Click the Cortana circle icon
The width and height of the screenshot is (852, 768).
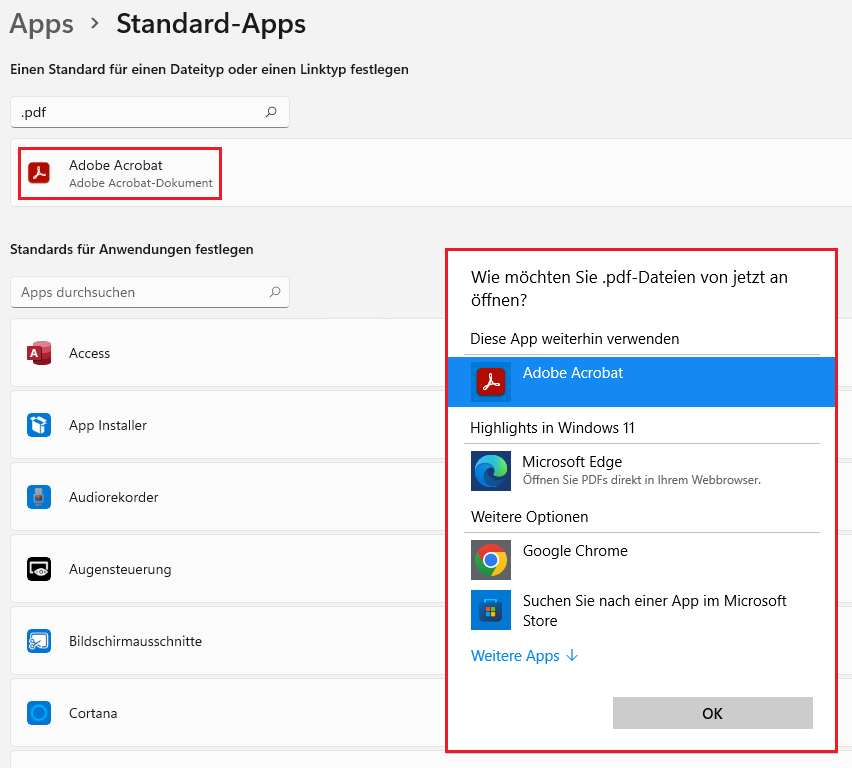[39, 713]
